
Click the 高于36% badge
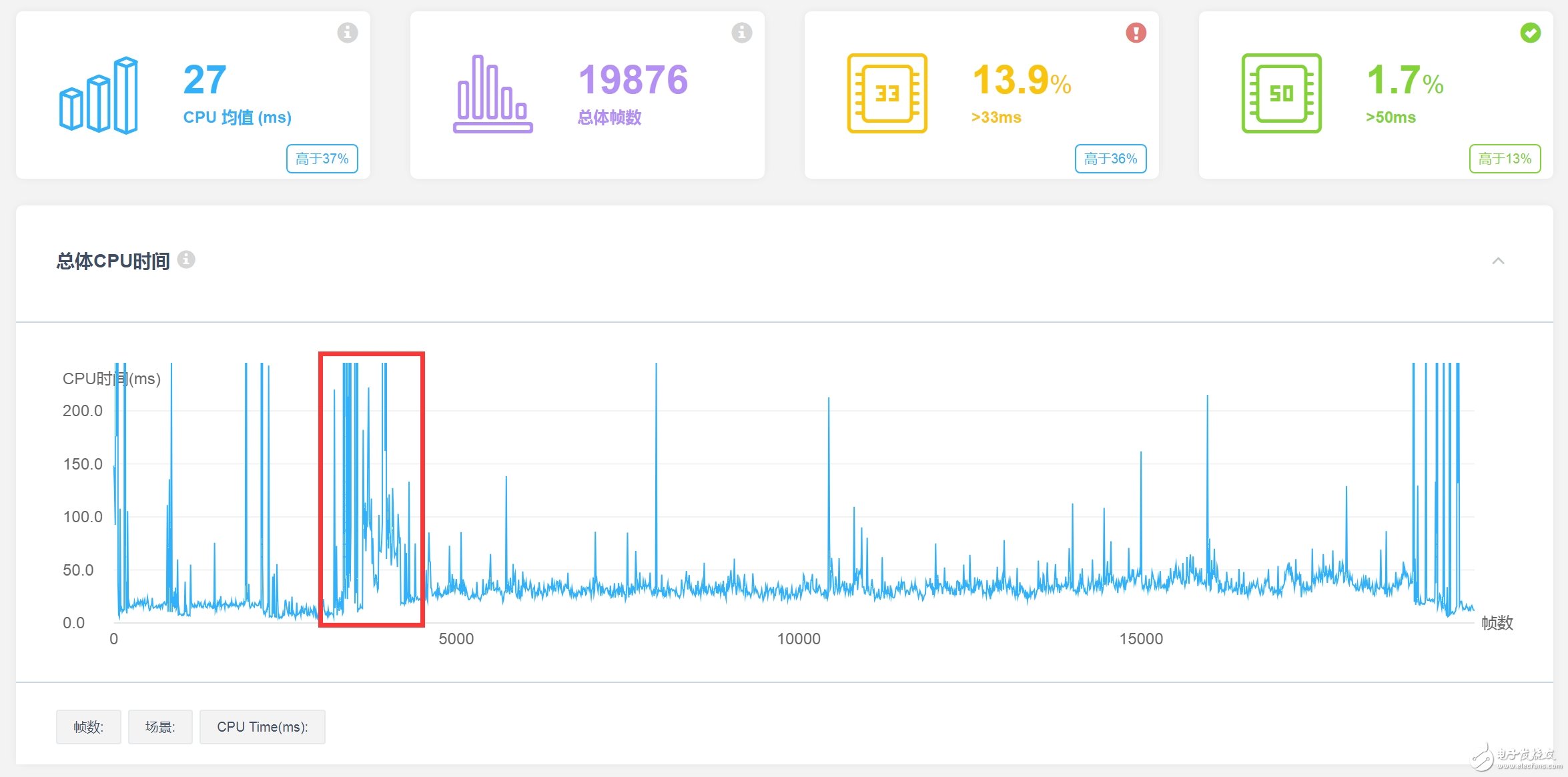tap(1110, 159)
